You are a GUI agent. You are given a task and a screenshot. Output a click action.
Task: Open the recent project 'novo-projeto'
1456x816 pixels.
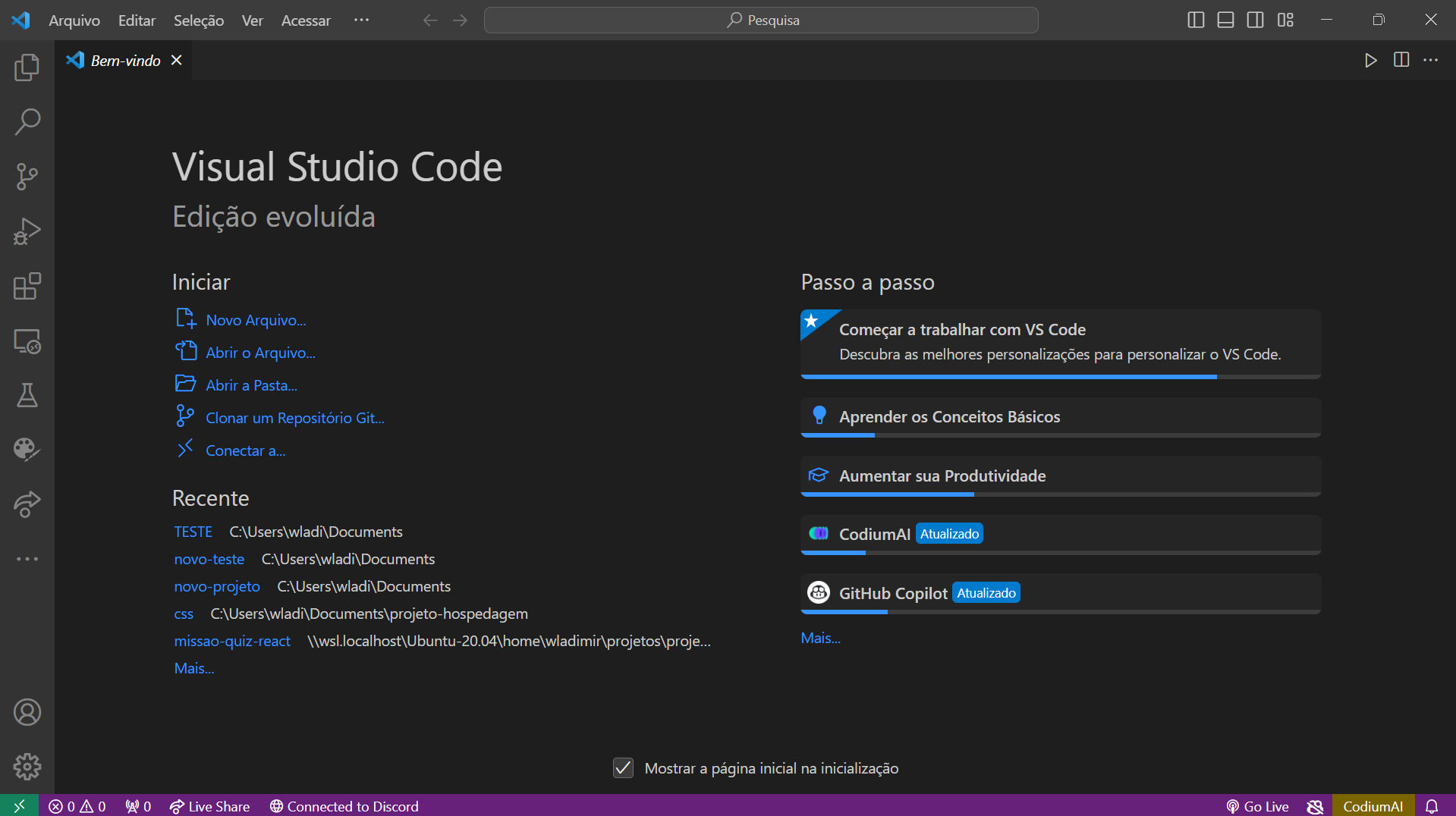[x=217, y=586]
